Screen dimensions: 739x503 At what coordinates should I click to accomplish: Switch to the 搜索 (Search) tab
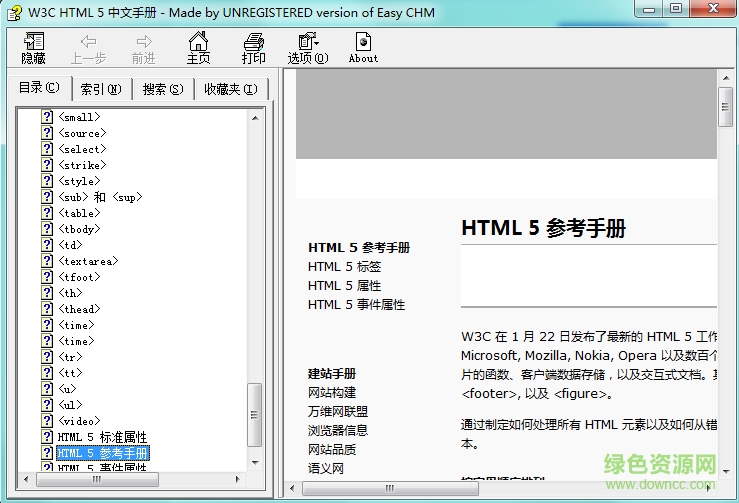(x=163, y=89)
